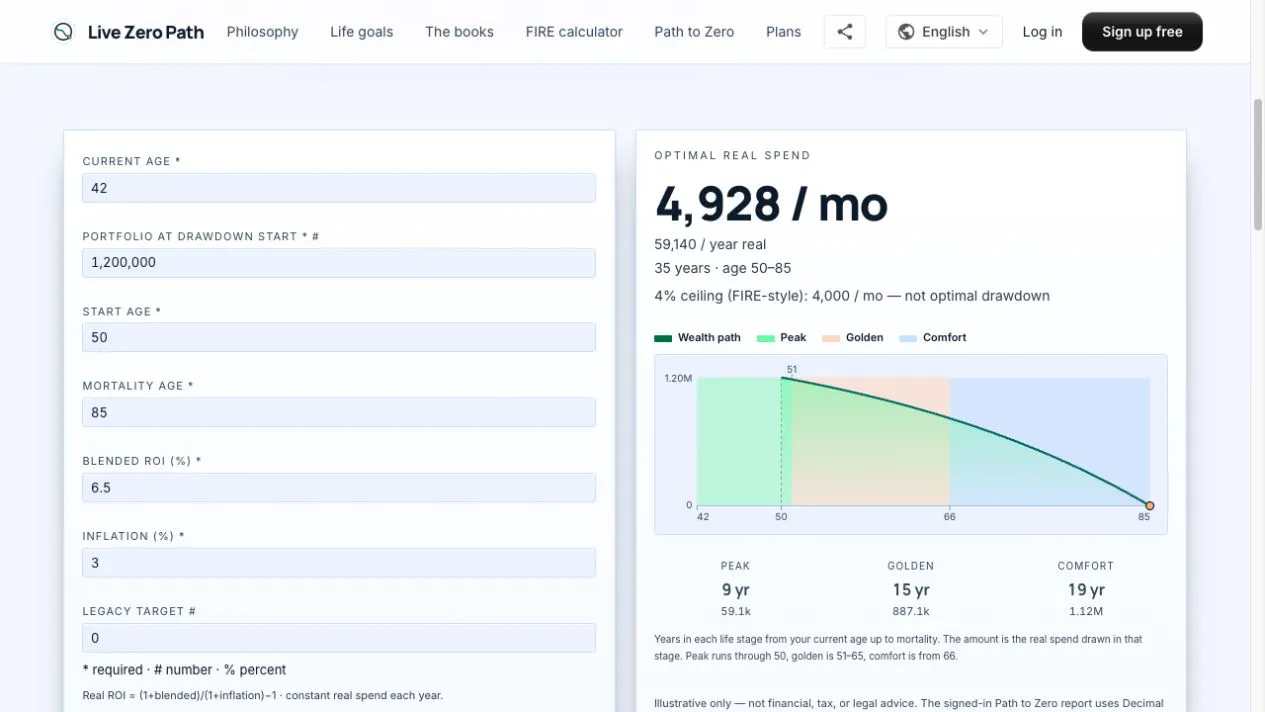Click the Sign up free button

1142,32
